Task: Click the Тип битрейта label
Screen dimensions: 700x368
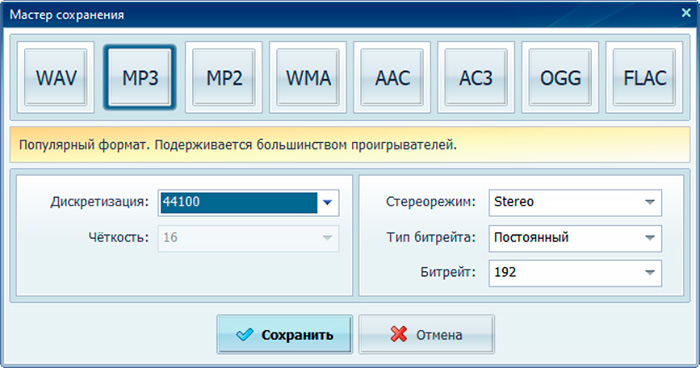Action: [x=431, y=237]
